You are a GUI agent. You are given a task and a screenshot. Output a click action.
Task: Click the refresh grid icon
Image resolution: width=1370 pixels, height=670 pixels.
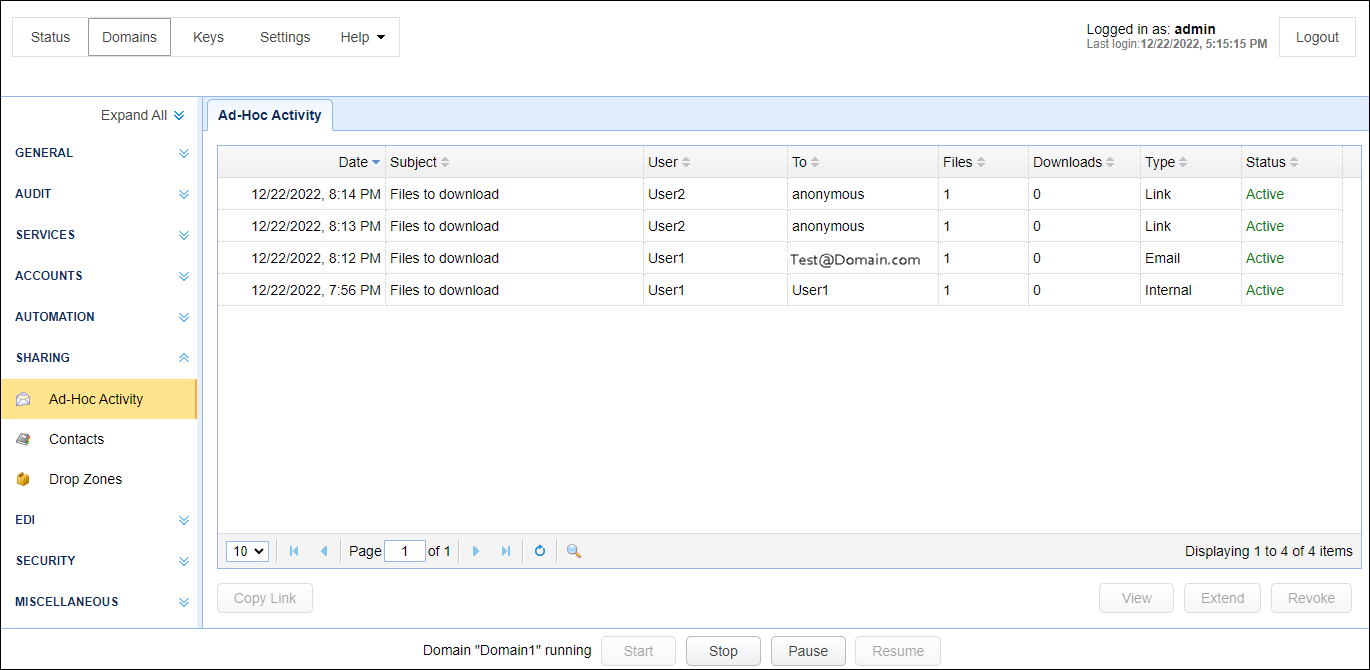pyautogui.click(x=540, y=551)
